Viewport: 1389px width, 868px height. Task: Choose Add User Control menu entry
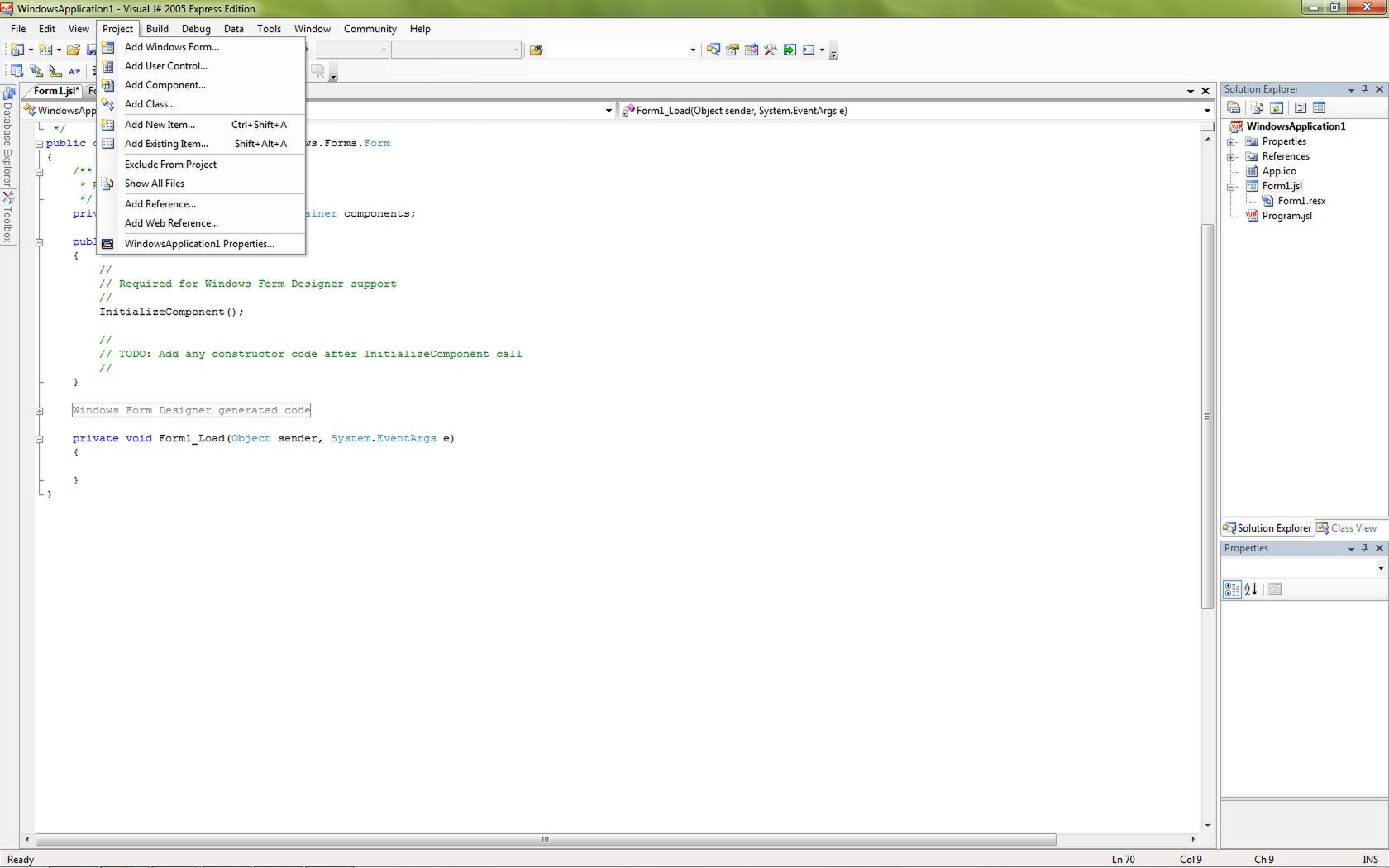[x=201, y=66]
